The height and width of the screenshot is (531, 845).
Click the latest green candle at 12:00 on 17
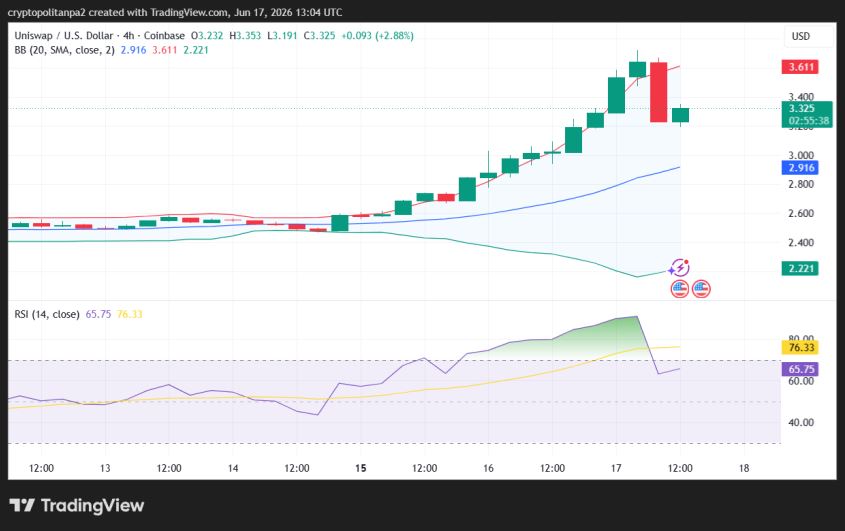coord(680,115)
